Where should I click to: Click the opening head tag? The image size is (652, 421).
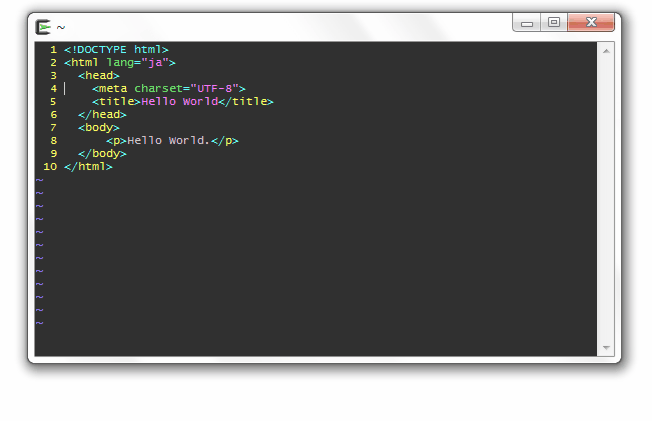tap(99, 75)
